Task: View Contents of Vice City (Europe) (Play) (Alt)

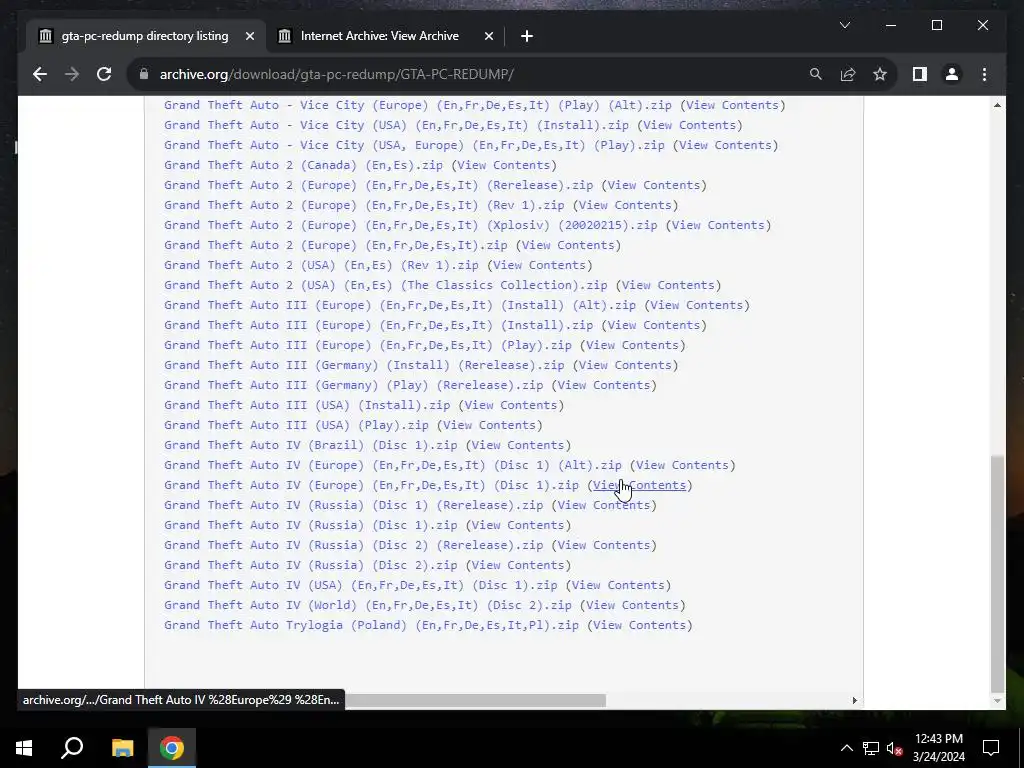Action: [x=732, y=105]
